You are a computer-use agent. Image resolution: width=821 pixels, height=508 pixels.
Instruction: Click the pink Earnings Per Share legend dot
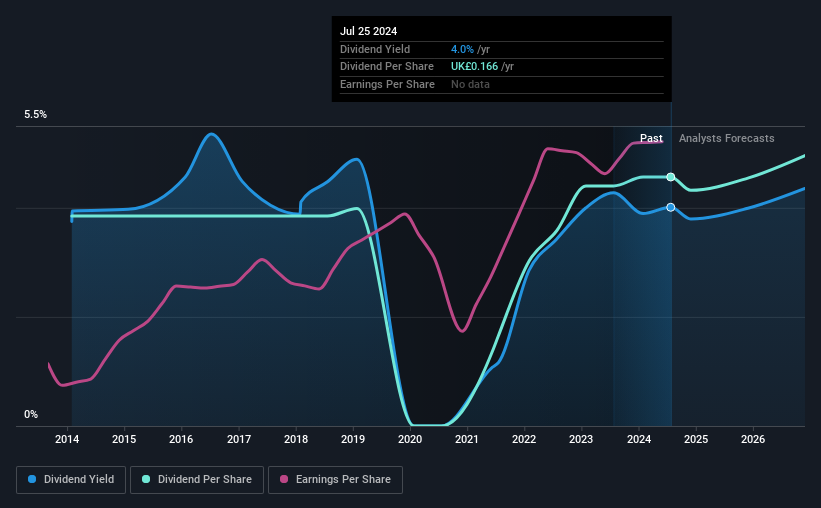coord(284,479)
